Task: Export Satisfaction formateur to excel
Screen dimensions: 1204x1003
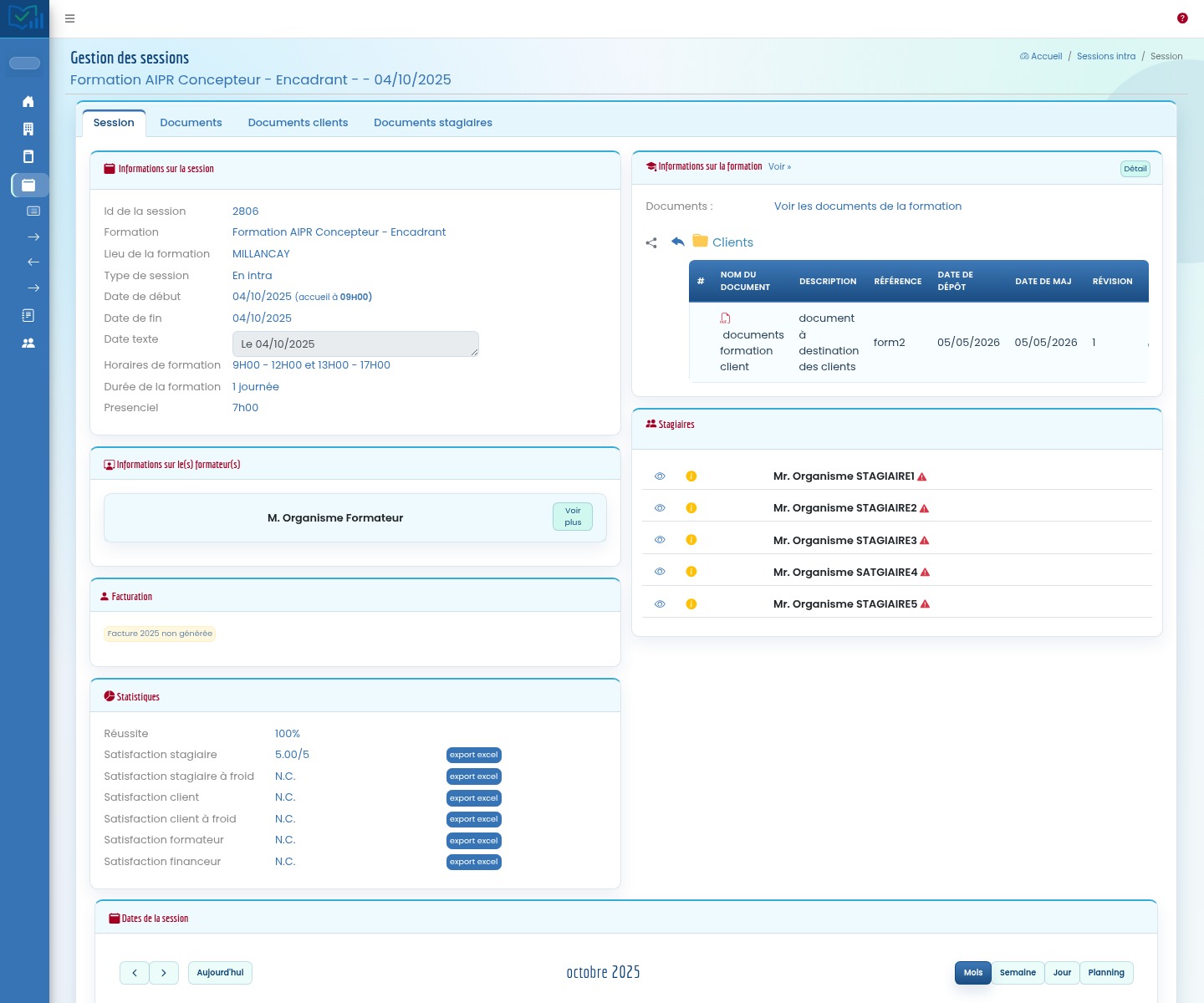Action: (x=474, y=841)
